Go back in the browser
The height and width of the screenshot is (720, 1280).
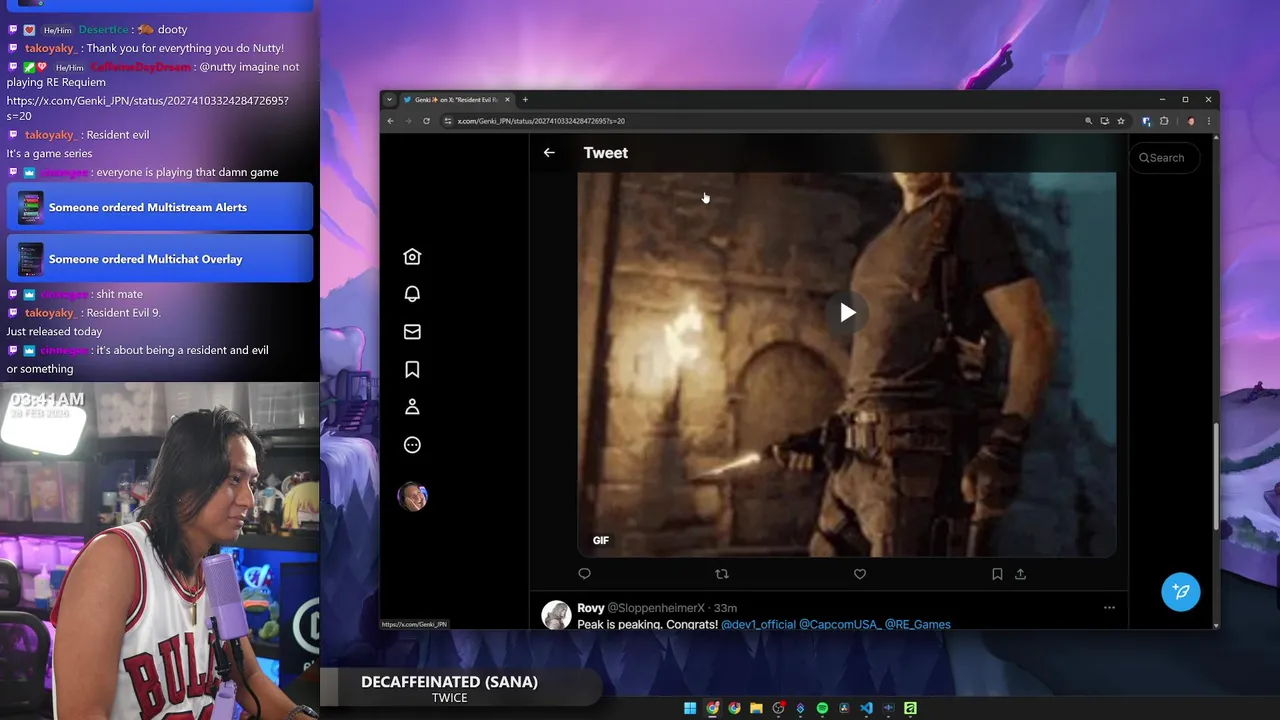pyautogui.click(x=391, y=121)
